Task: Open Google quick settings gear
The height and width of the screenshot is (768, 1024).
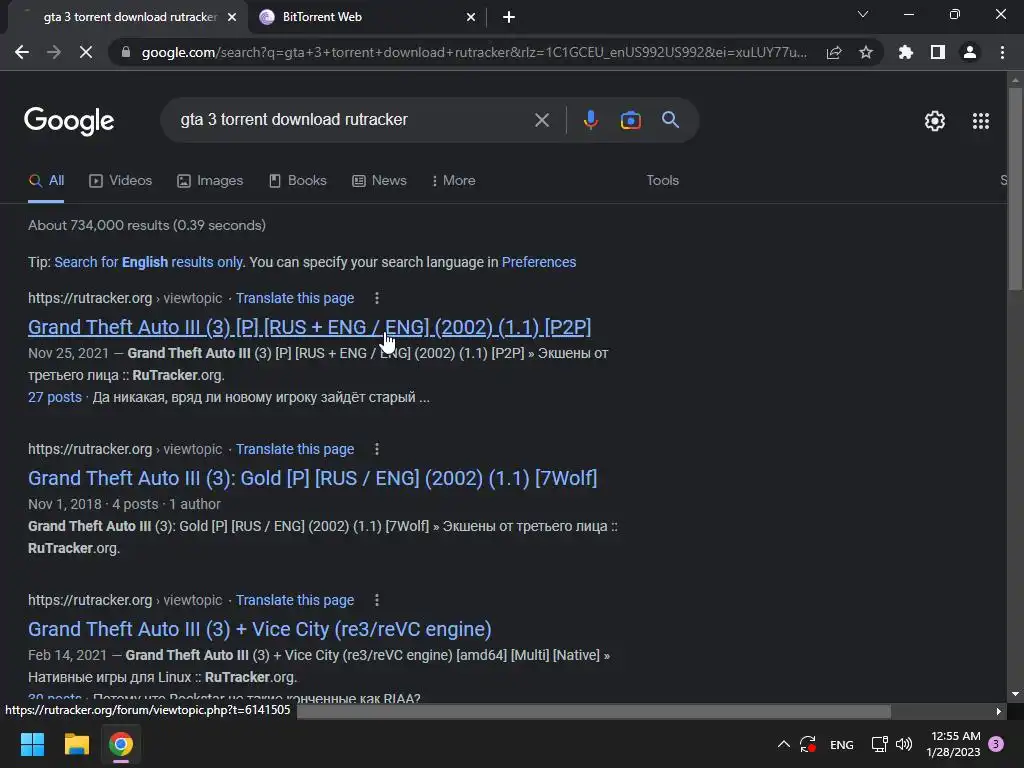Action: [x=935, y=121]
